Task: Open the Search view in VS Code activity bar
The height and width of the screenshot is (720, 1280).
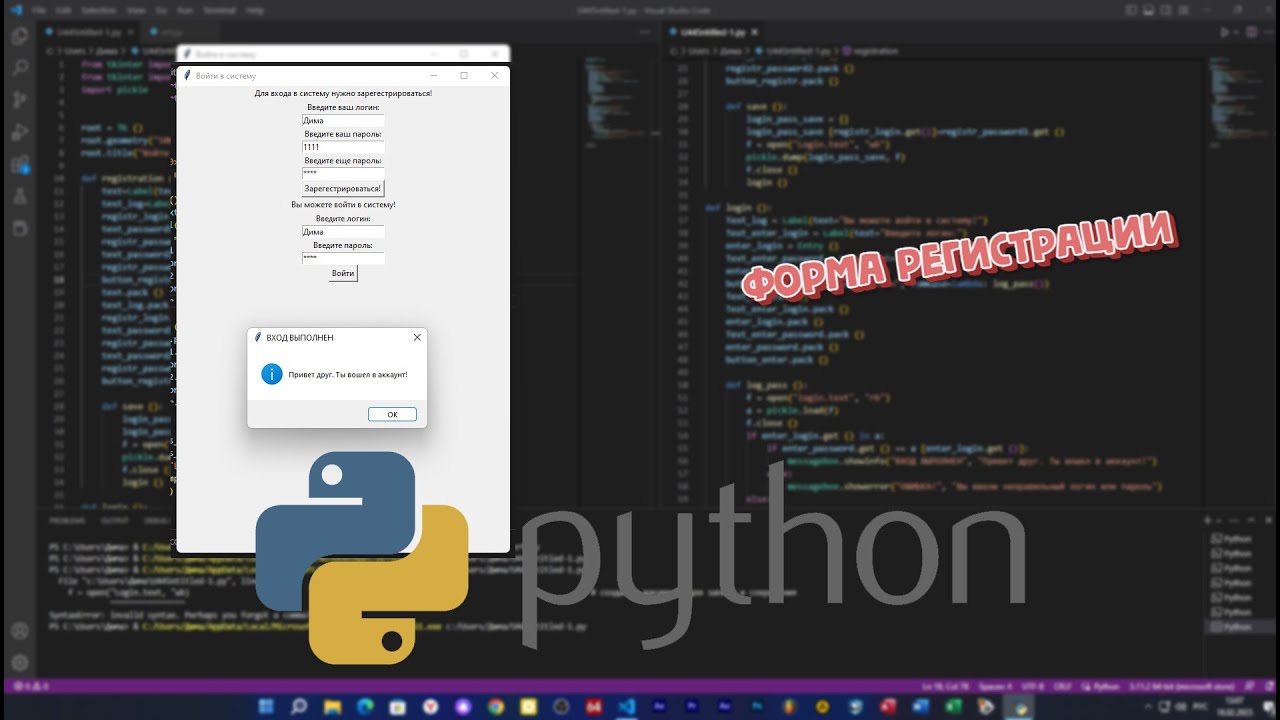Action: tap(19, 69)
